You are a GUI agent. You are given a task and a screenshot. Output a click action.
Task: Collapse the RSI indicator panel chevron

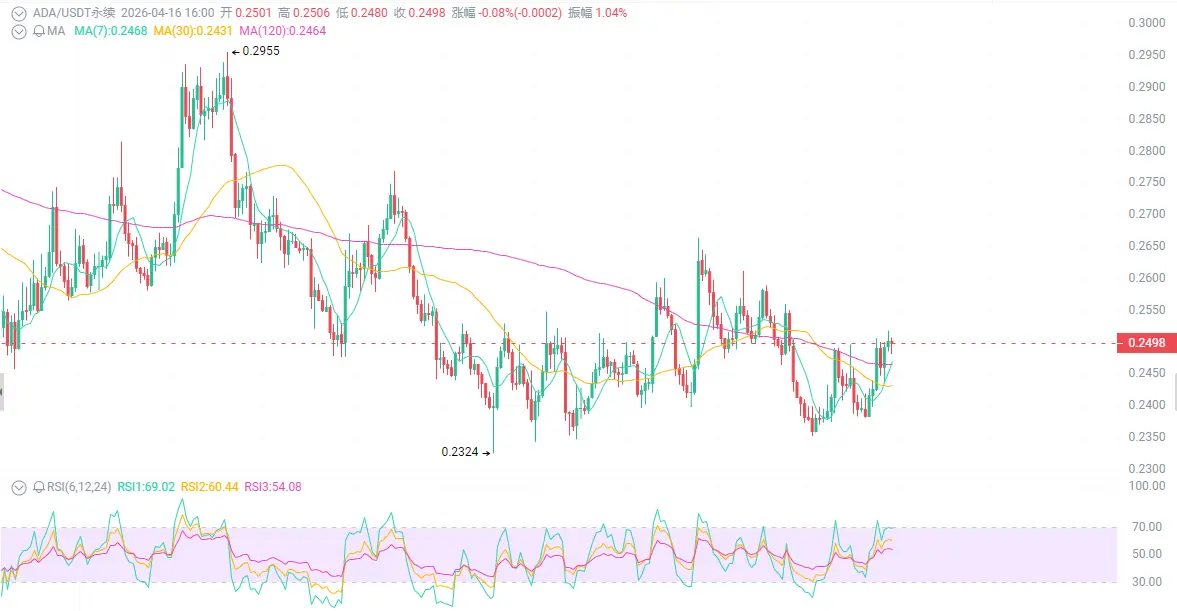19,488
